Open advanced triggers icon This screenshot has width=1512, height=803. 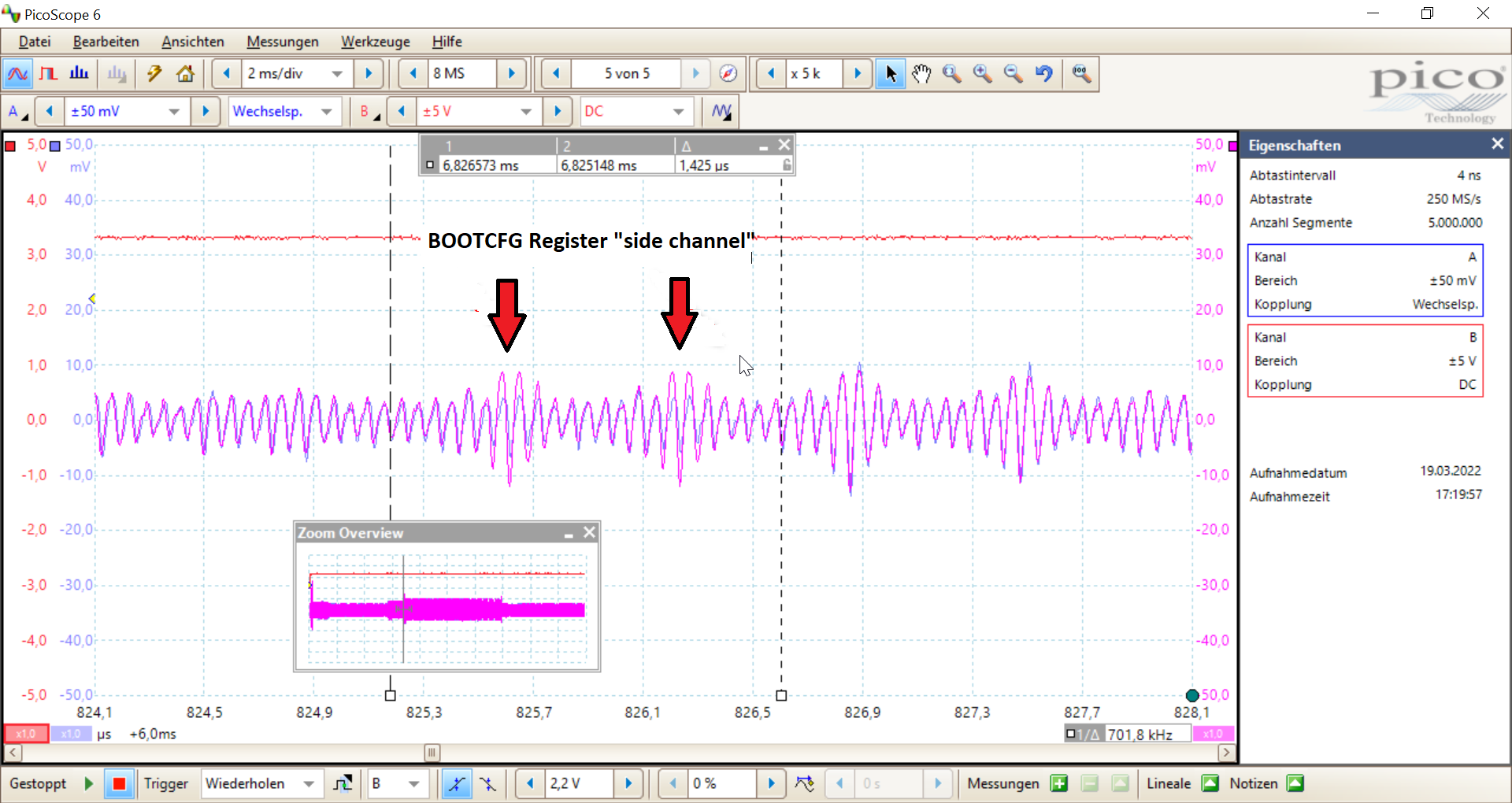[x=804, y=783]
